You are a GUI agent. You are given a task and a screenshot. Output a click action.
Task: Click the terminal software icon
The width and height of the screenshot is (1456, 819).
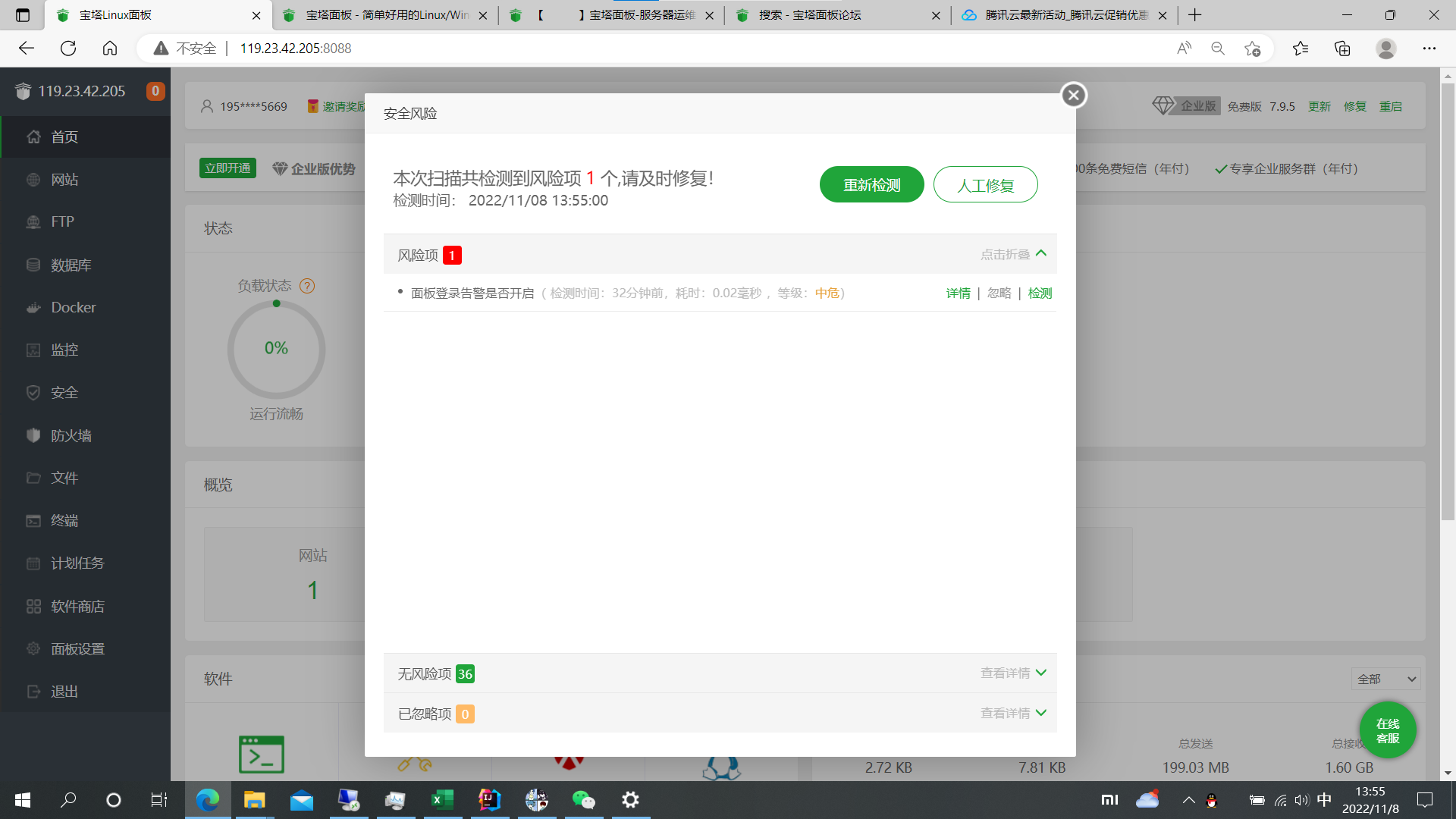262,755
